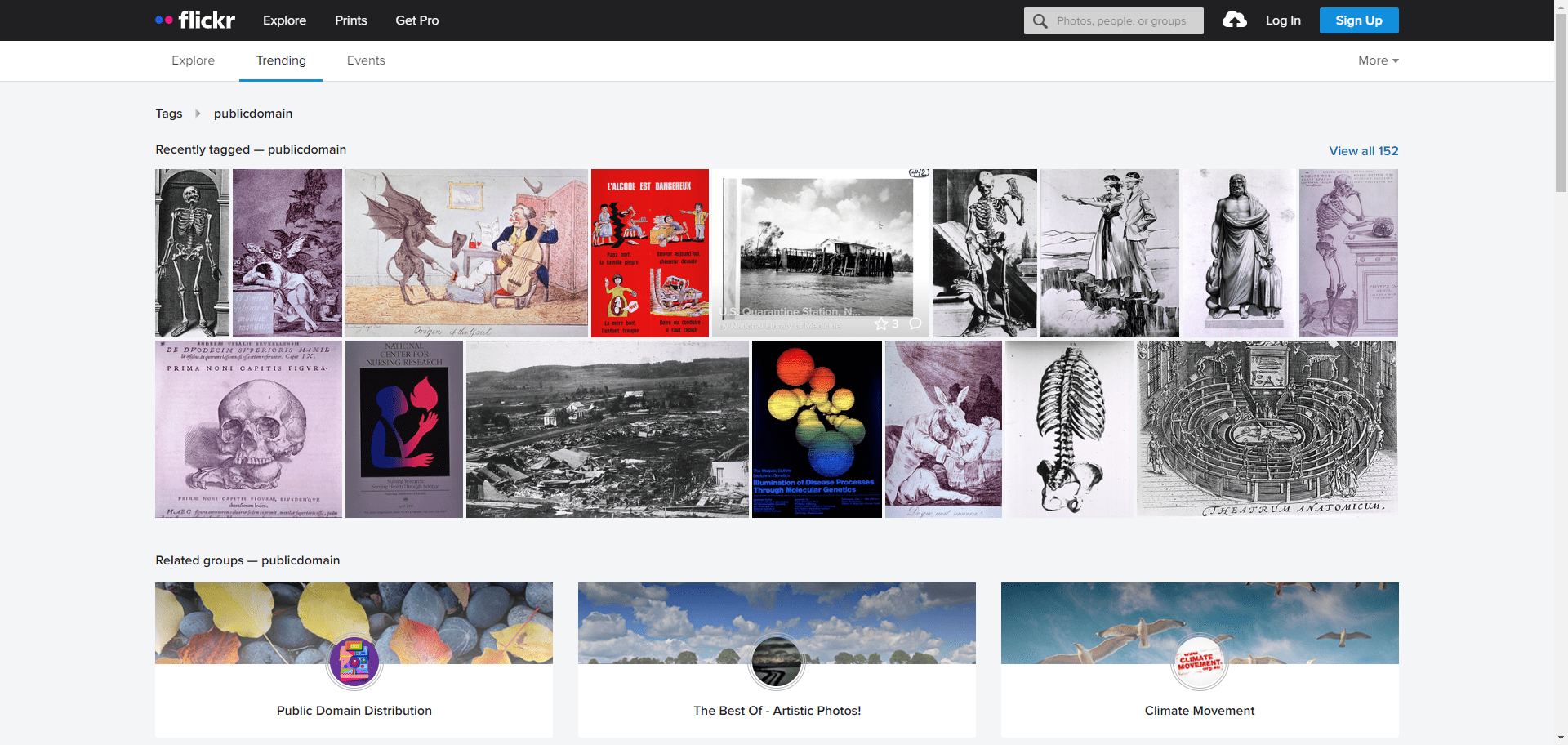Image resolution: width=1568 pixels, height=745 pixels.
Task: Open the L'alcool est dangereux red poster
Action: pos(649,253)
